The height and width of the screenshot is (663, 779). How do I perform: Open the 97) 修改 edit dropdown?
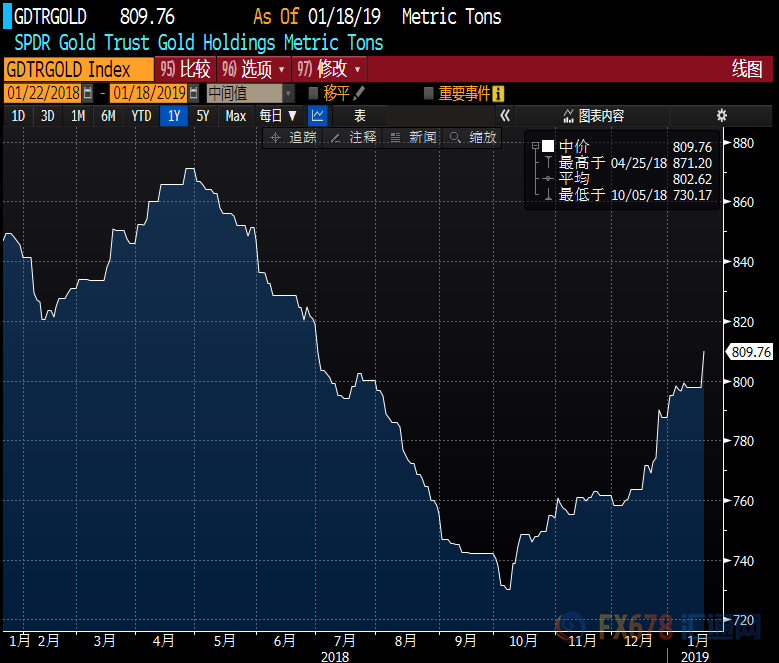point(329,69)
